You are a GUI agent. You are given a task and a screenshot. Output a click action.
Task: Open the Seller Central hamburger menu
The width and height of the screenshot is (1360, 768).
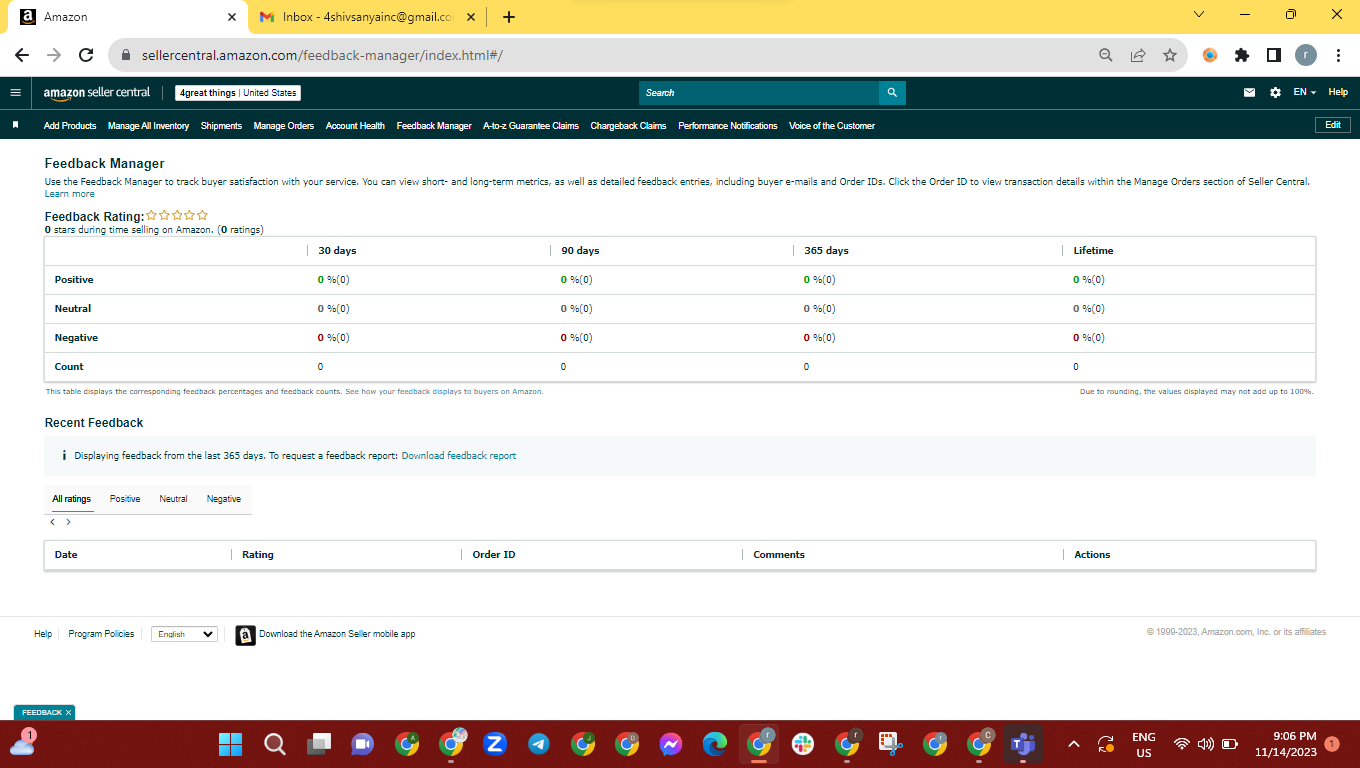click(15, 93)
